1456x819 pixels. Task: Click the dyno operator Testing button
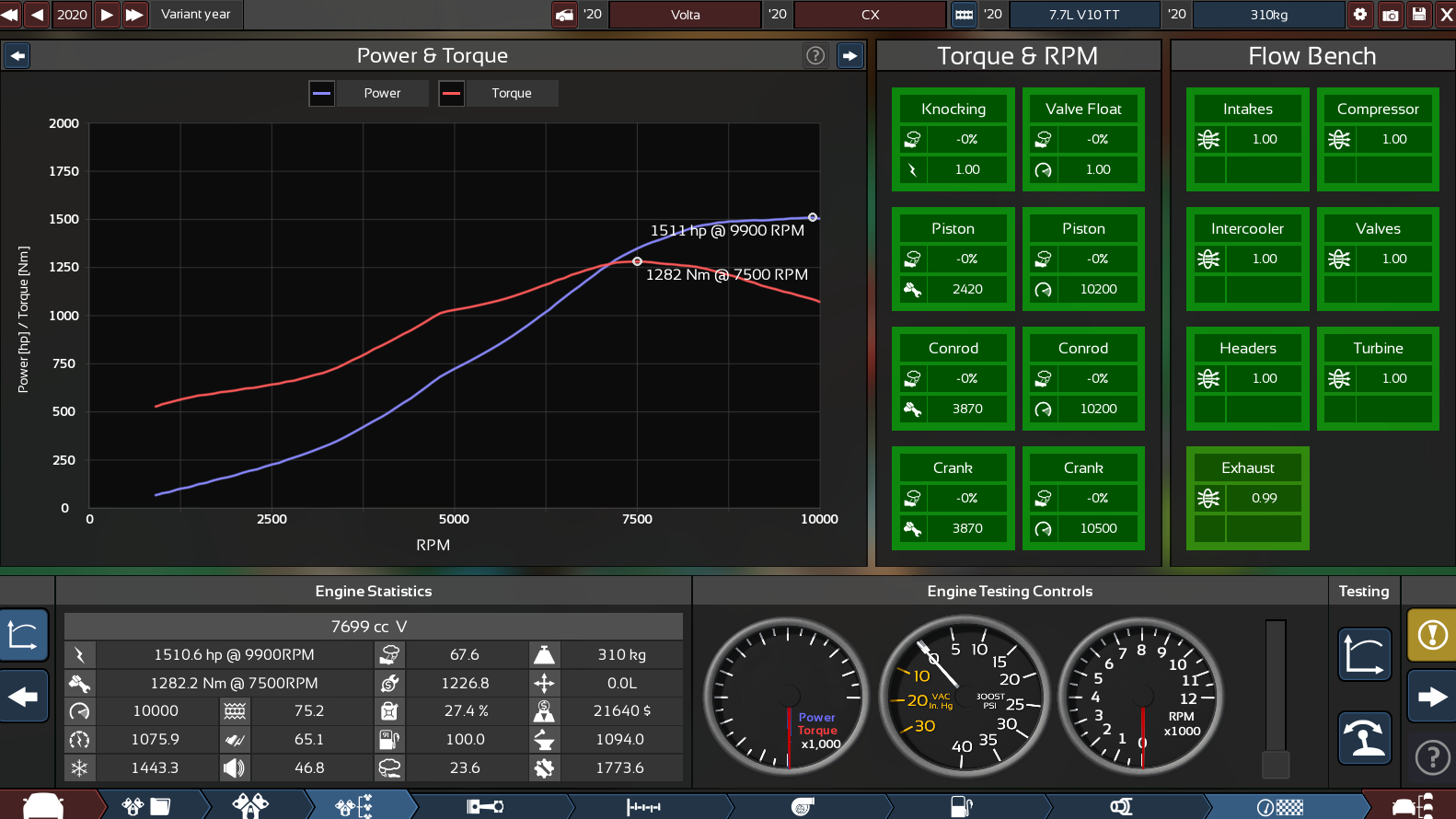pyautogui.click(x=1364, y=738)
